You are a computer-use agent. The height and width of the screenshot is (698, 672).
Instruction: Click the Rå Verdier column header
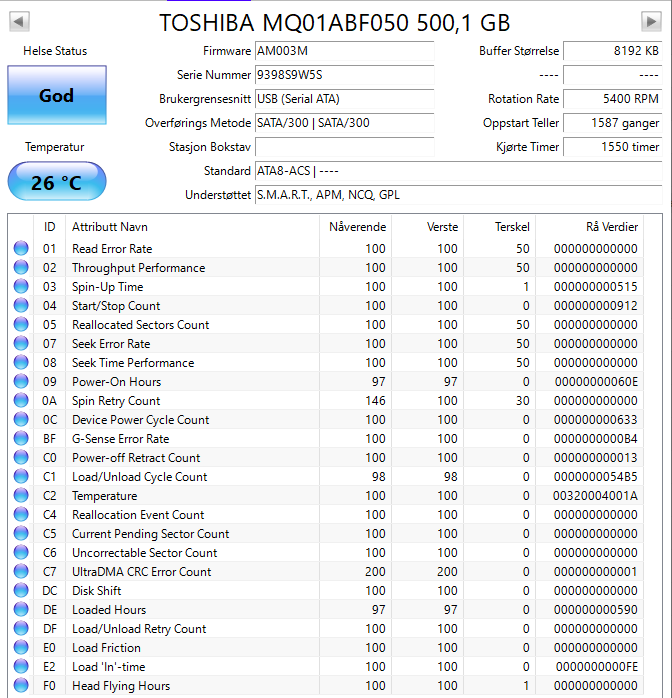[x=611, y=227]
